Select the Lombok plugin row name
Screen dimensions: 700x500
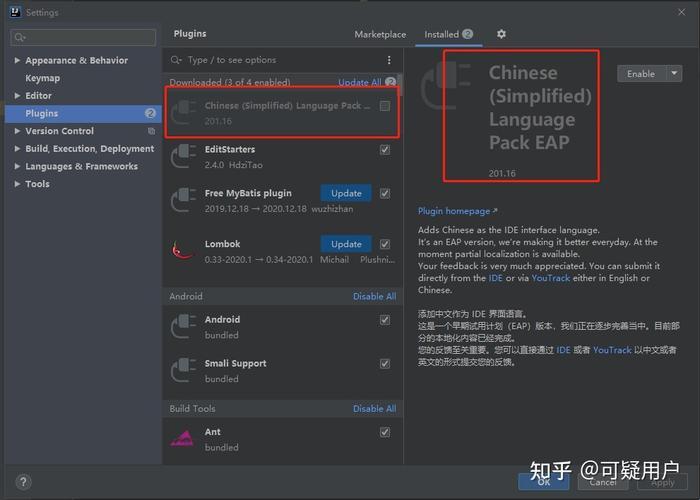coord(222,244)
